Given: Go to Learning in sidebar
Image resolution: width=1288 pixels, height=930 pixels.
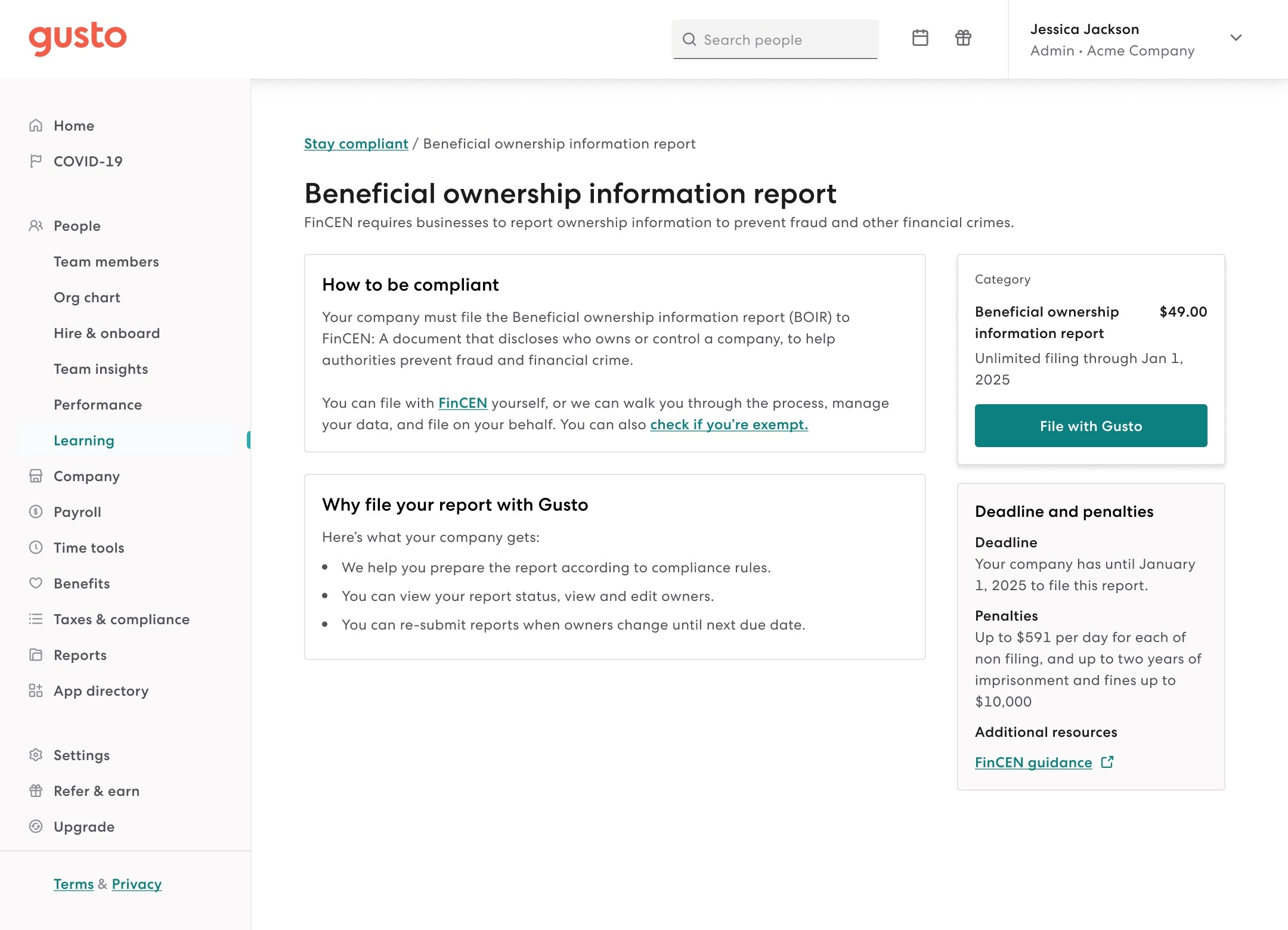Looking at the screenshot, I should (84, 441).
